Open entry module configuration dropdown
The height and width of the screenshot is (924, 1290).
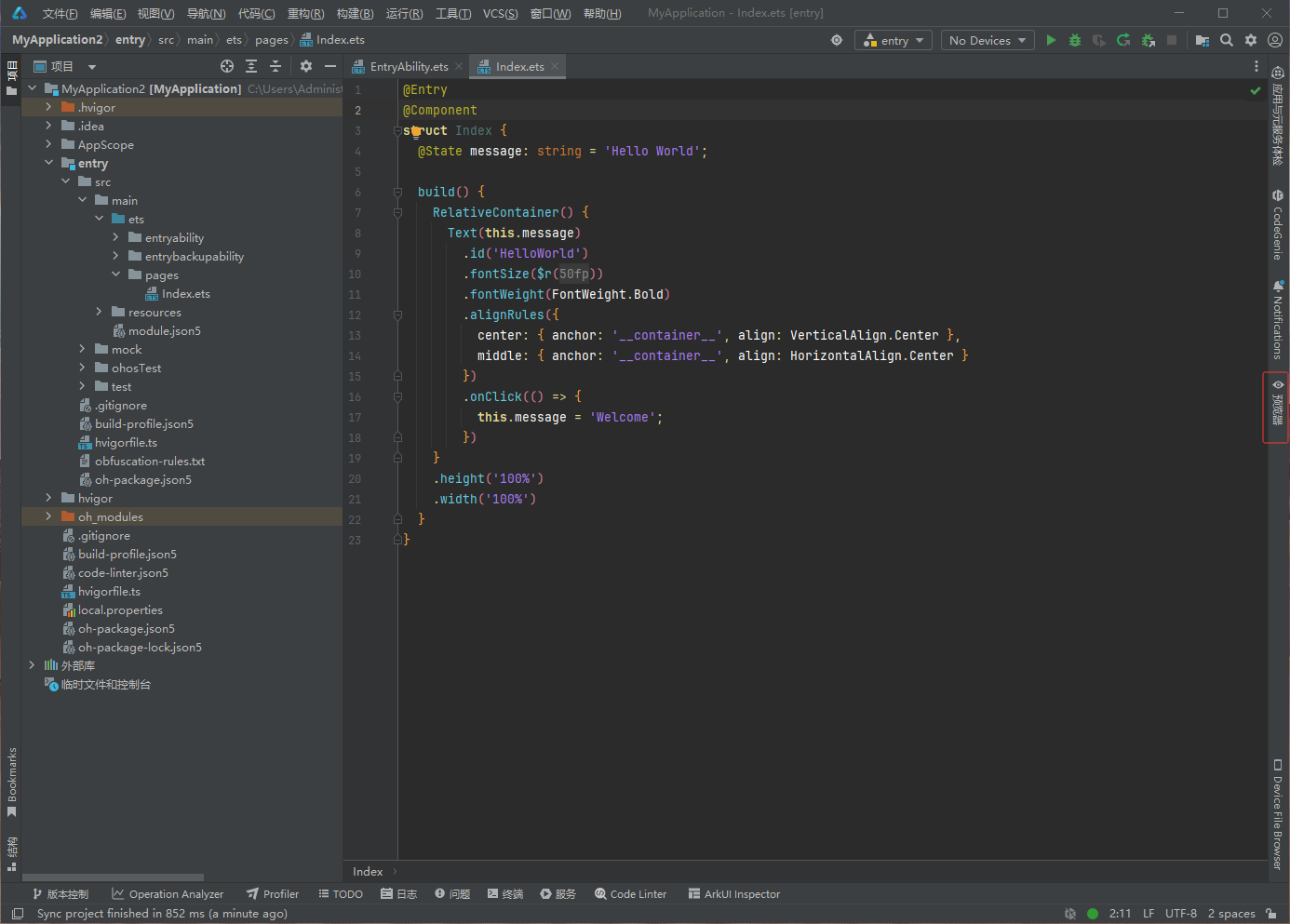pyautogui.click(x=894, y=40)
